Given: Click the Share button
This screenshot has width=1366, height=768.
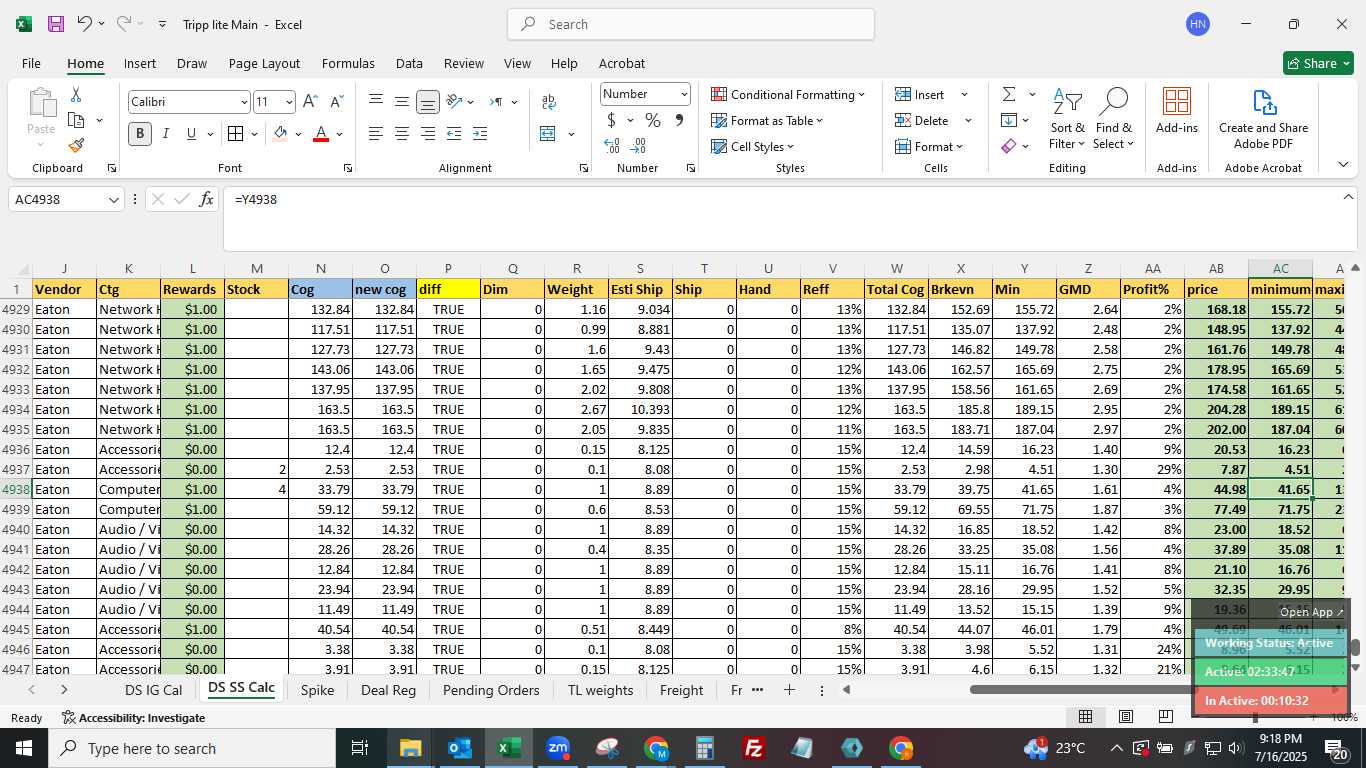Looking at the screenshot, I should pyautogui.click(x=1318, y=63).
